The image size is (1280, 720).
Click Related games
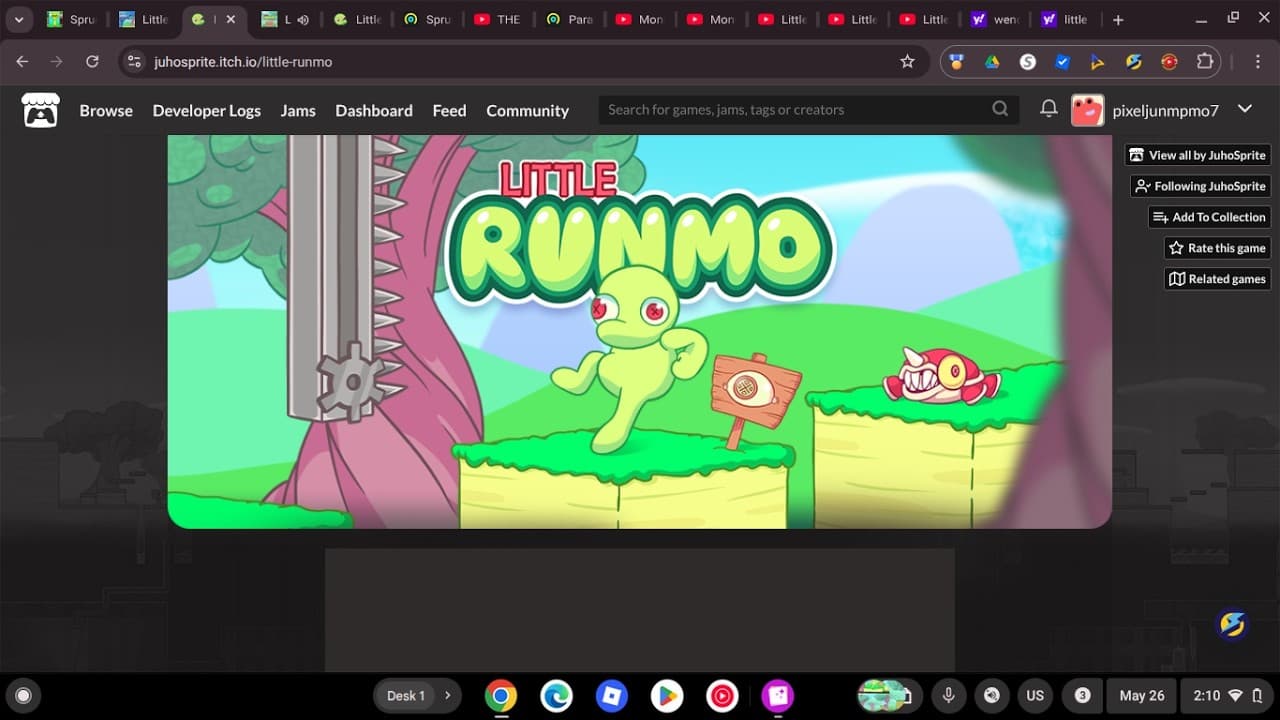coord(1217,279)
